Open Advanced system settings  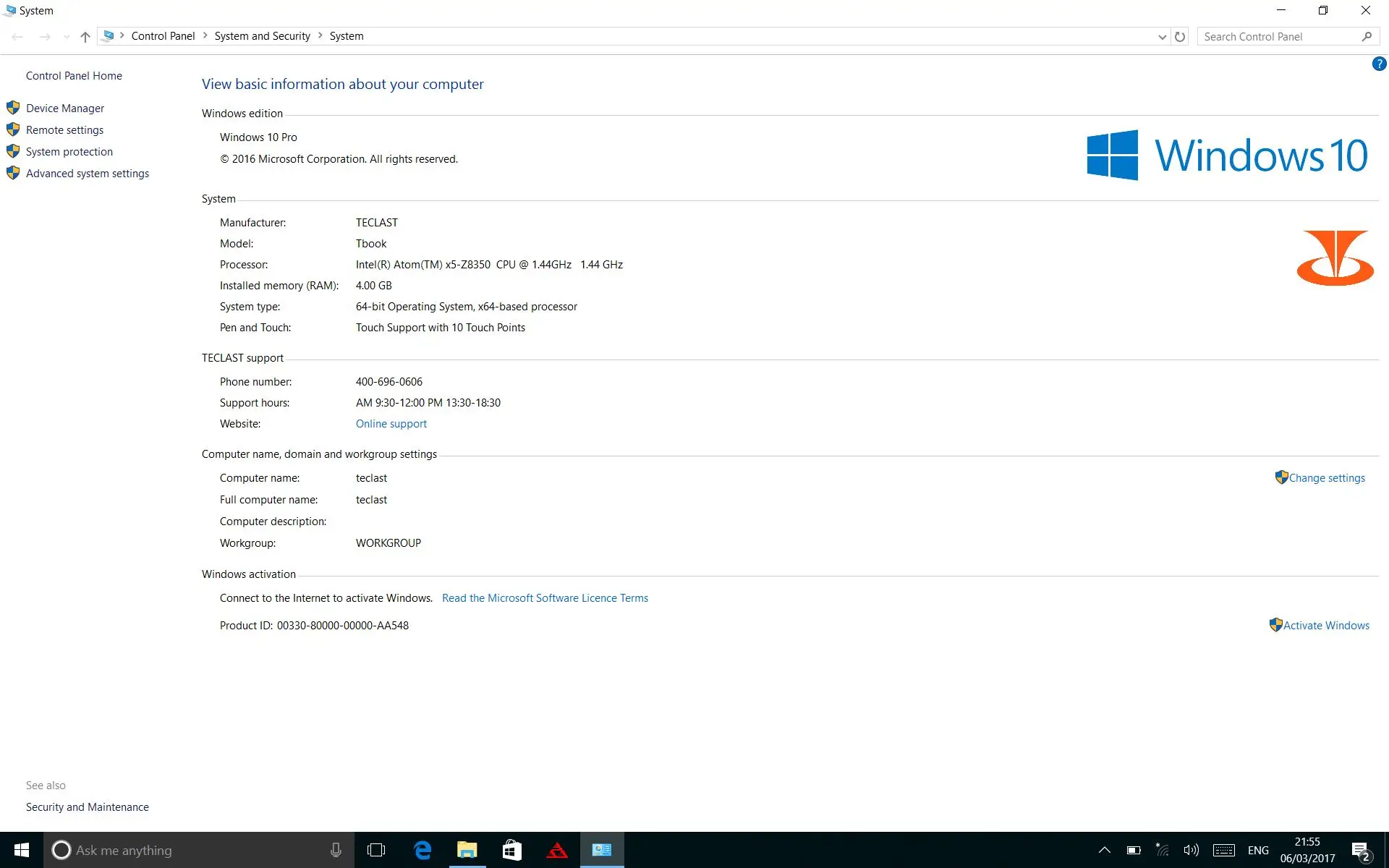tap(88, 174)
